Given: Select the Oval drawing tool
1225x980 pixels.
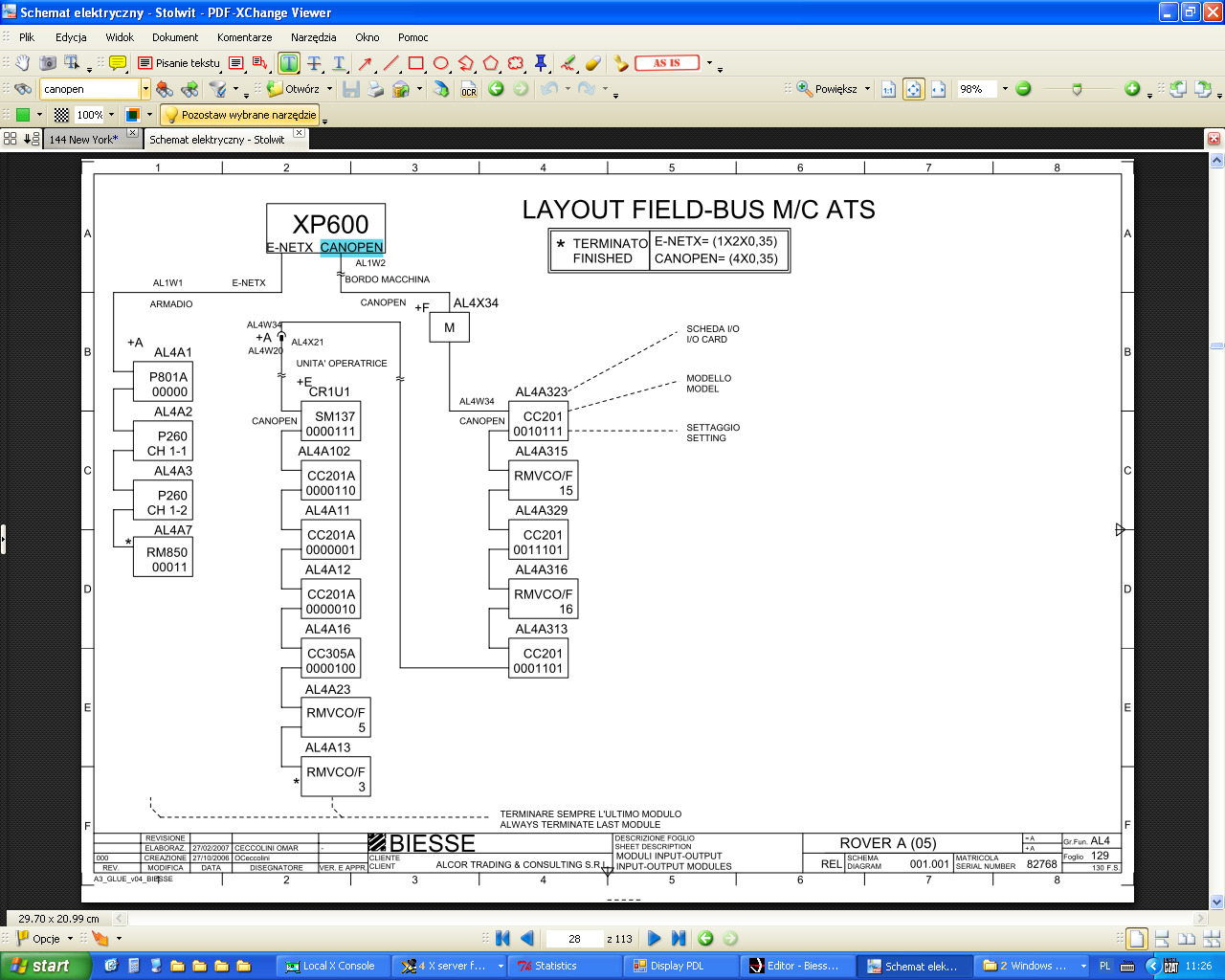Looking at the screenshot, I should (x=441, y=63).
